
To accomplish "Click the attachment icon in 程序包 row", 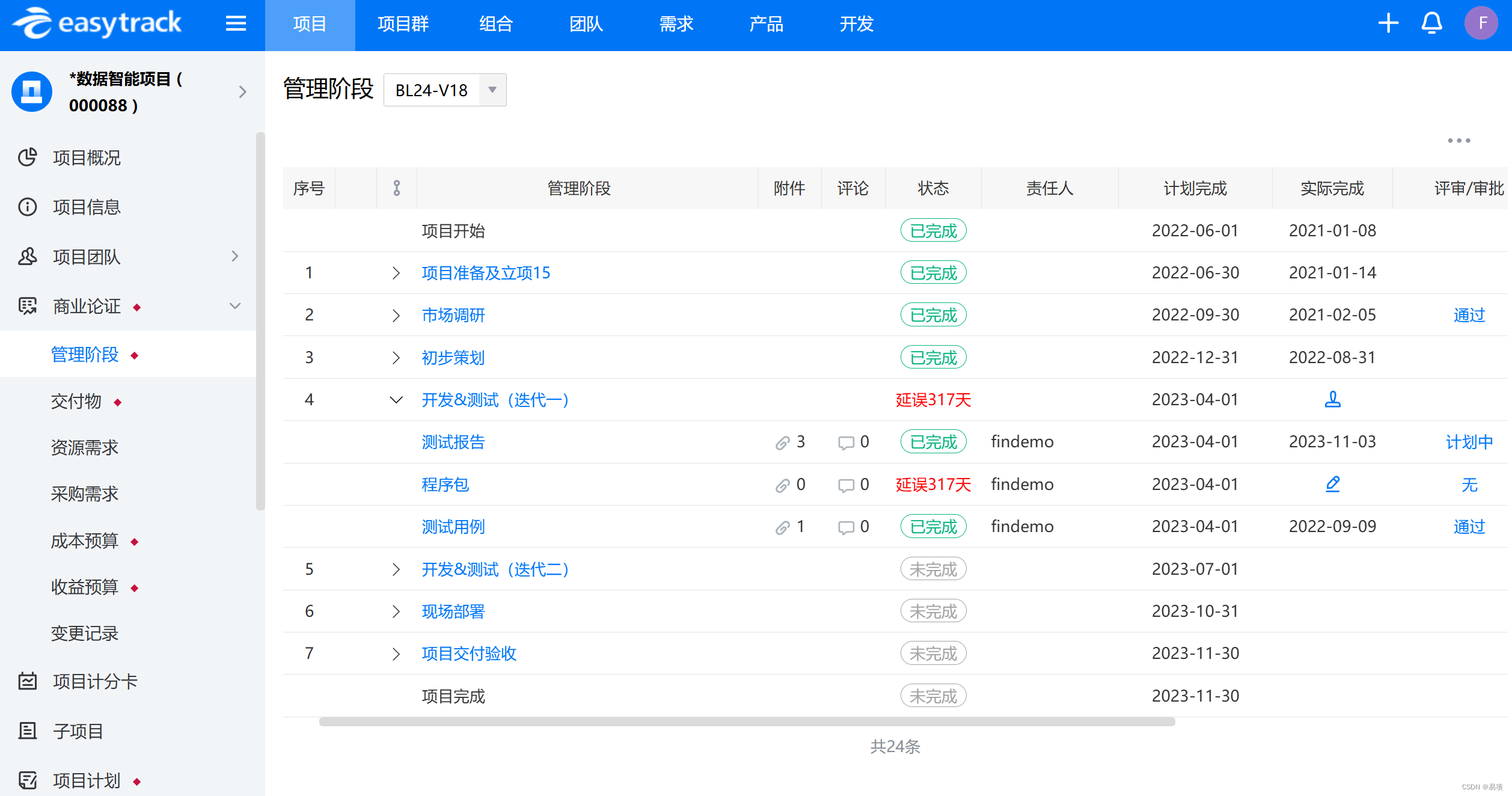I will [782, 485].
